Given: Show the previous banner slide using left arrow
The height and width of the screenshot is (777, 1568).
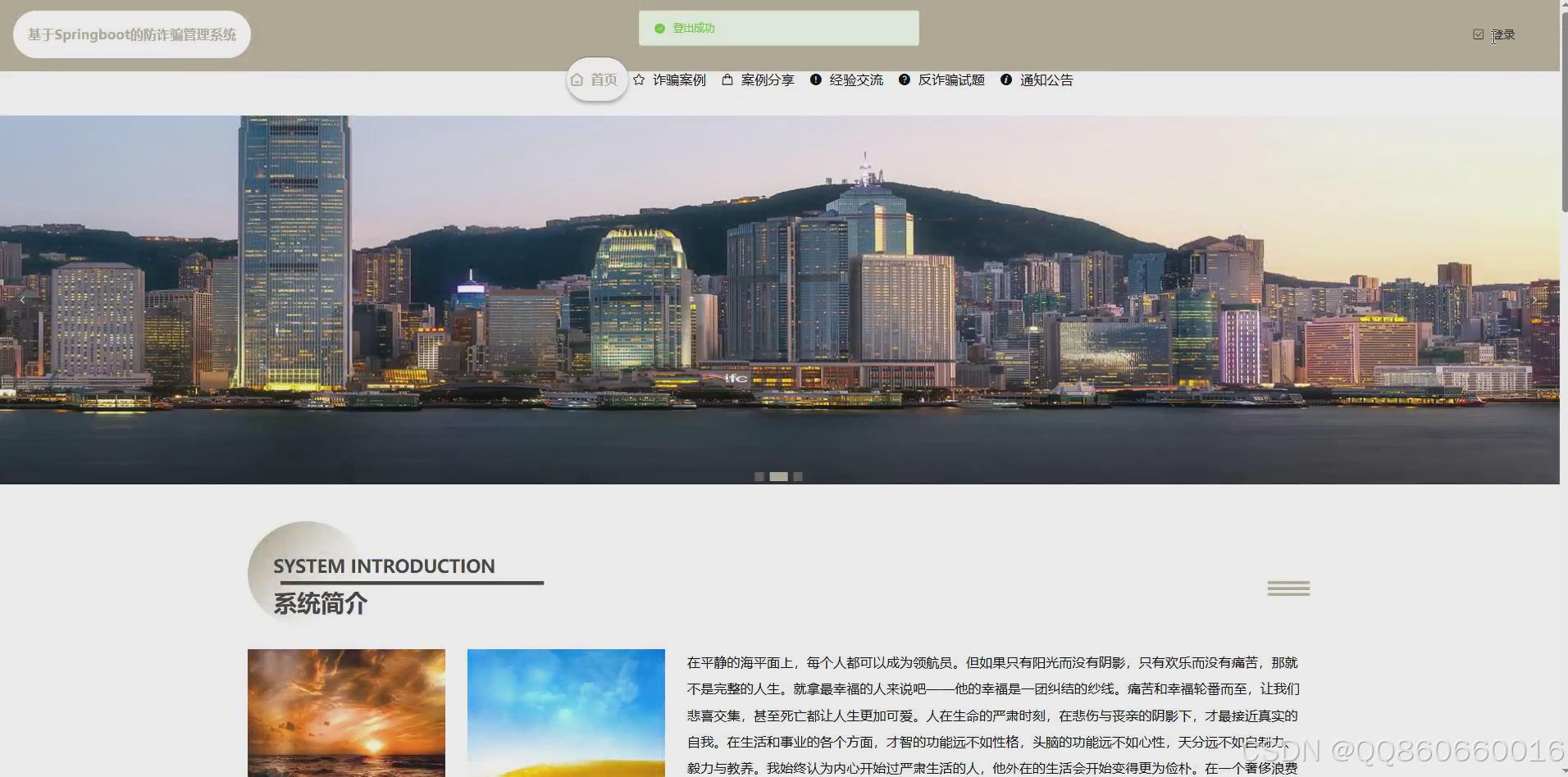Looking at the screenshot, I should (22, 300).
